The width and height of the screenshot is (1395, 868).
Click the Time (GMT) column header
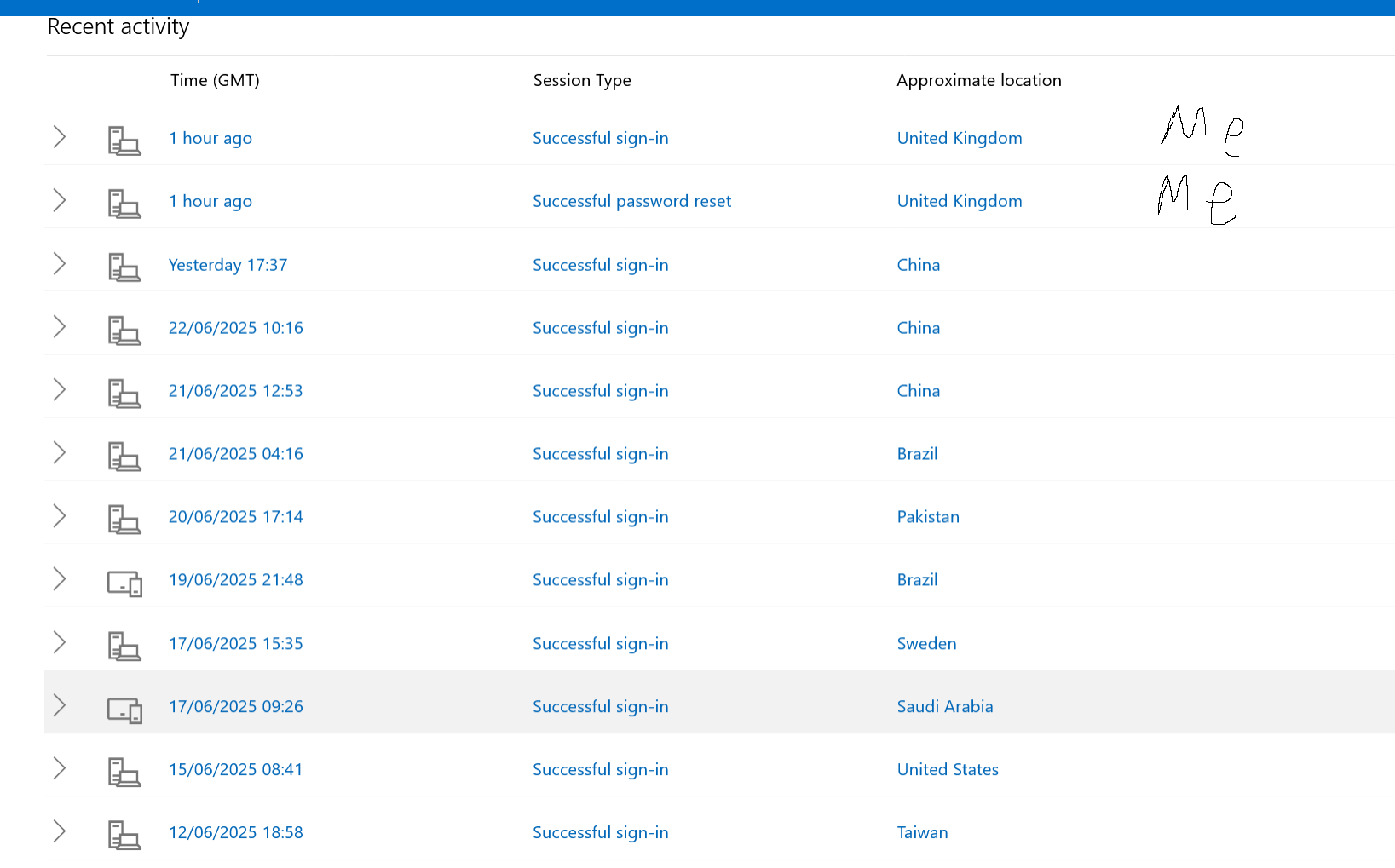[215, 81]
